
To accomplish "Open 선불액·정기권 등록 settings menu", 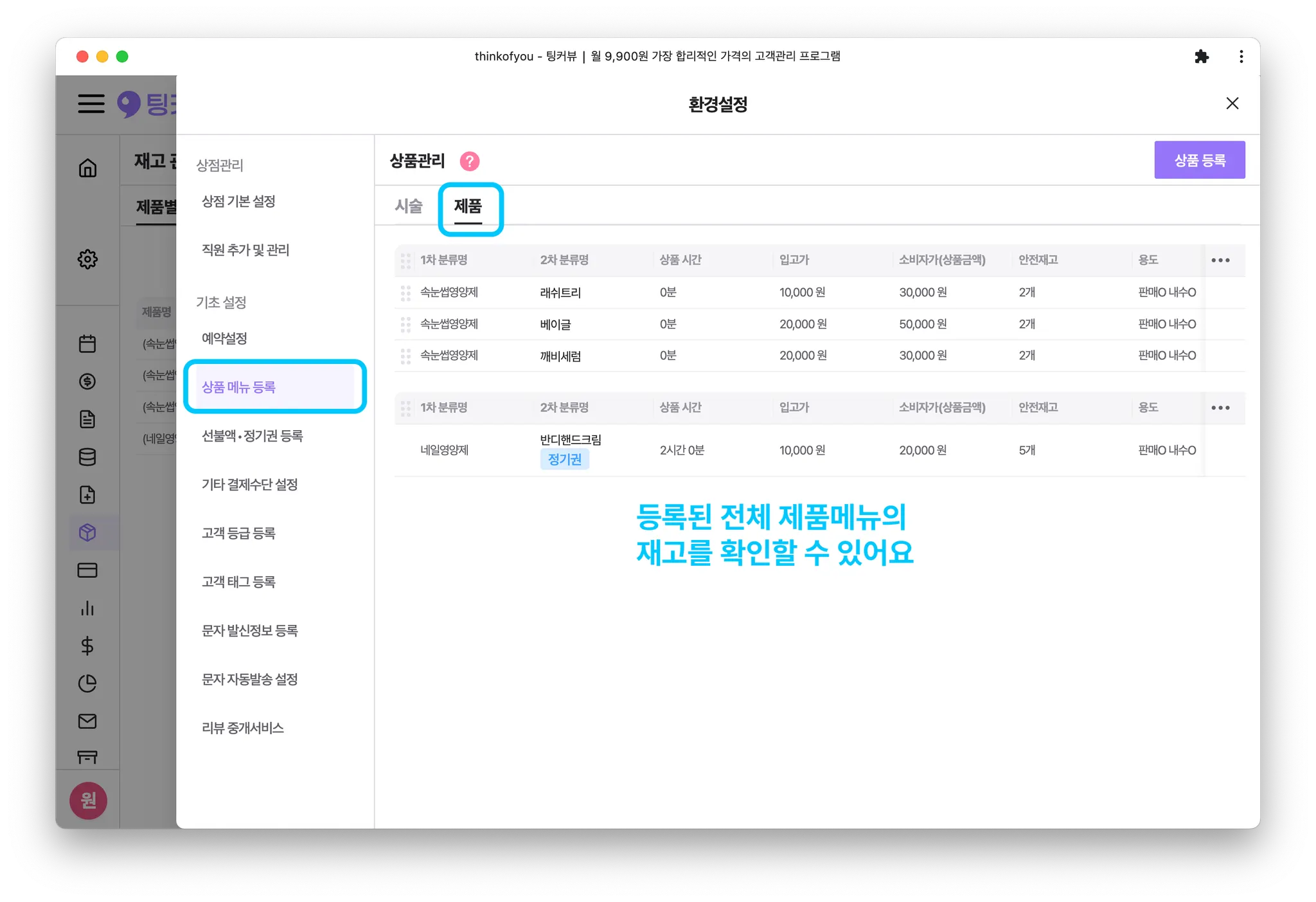I will pyautogui.click(x=252, y=436).
